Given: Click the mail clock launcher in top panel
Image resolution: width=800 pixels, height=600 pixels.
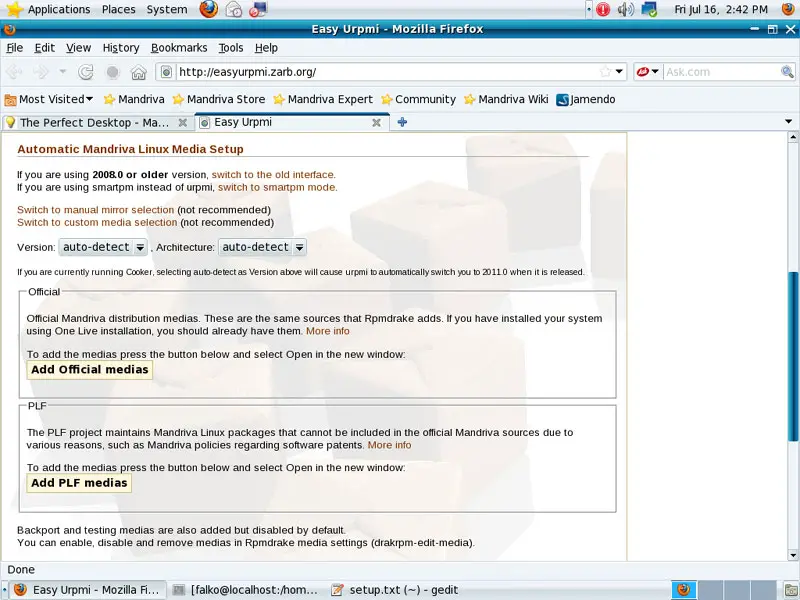Looking at the screenshot, I should tap(234, 9).
